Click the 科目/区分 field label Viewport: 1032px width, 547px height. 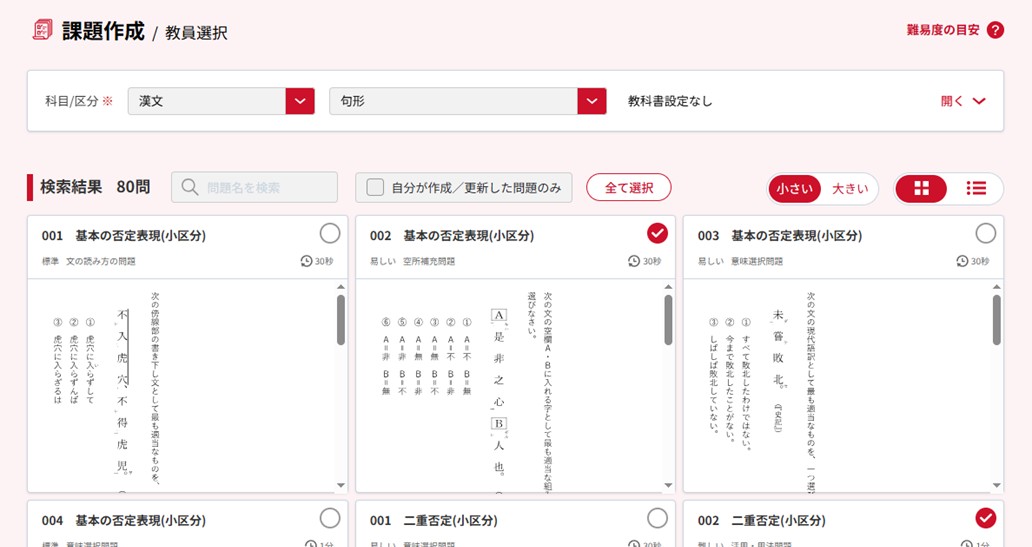tap(78, 101)
